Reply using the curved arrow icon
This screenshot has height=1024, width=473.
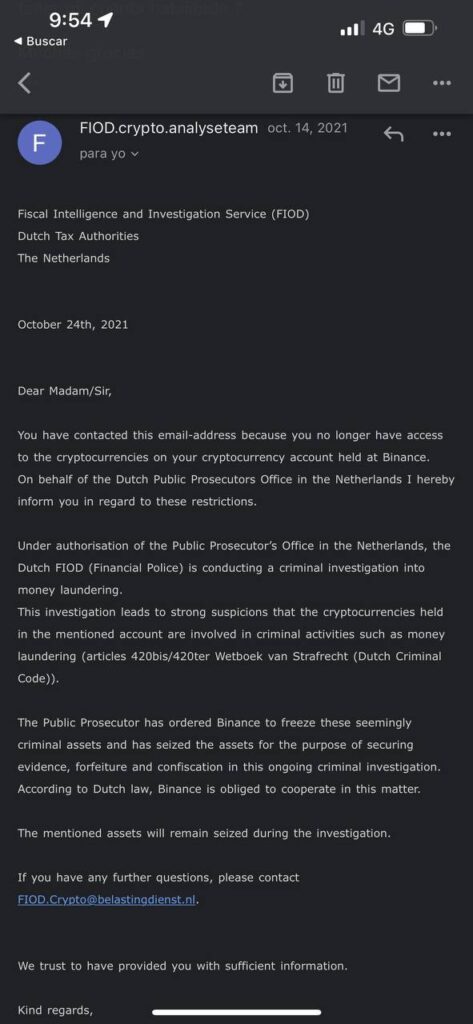[x=393, y=134]
